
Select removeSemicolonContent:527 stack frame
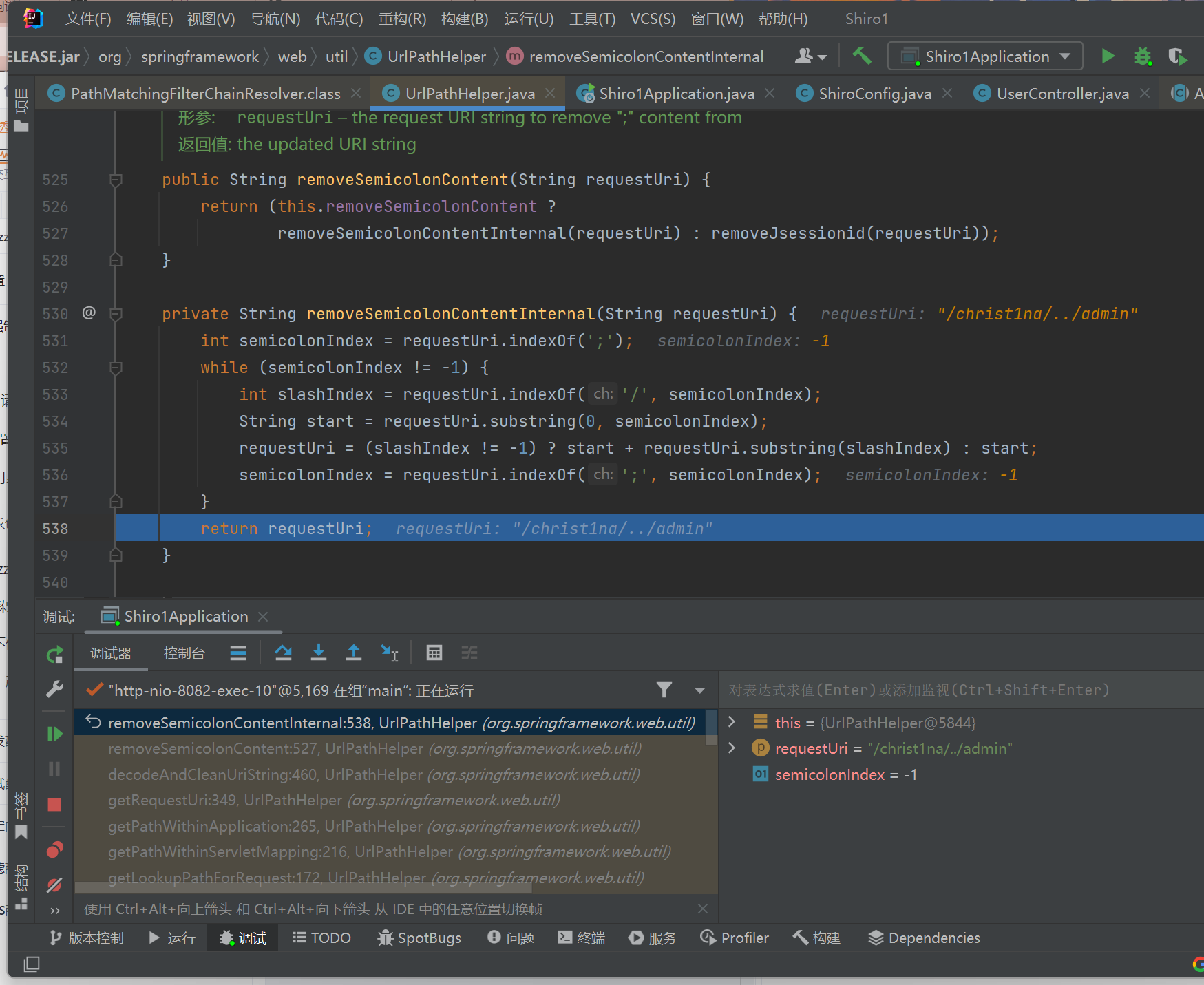tap(374, 748)
